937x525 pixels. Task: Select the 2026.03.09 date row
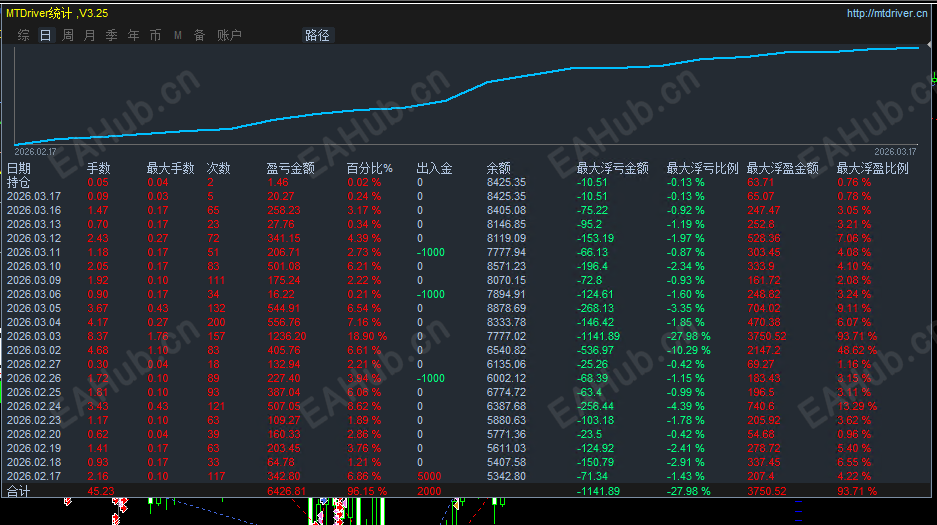tap(33, 280)
